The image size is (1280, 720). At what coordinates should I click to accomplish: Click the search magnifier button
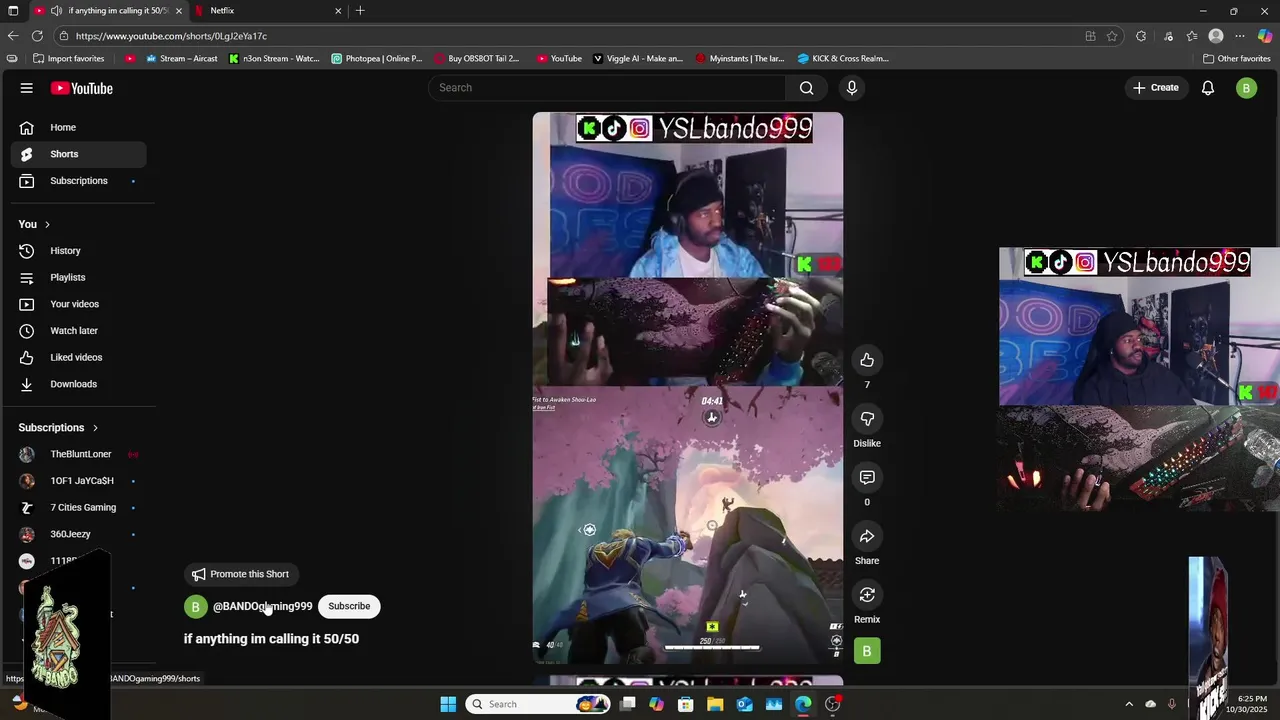click(806, 88)
